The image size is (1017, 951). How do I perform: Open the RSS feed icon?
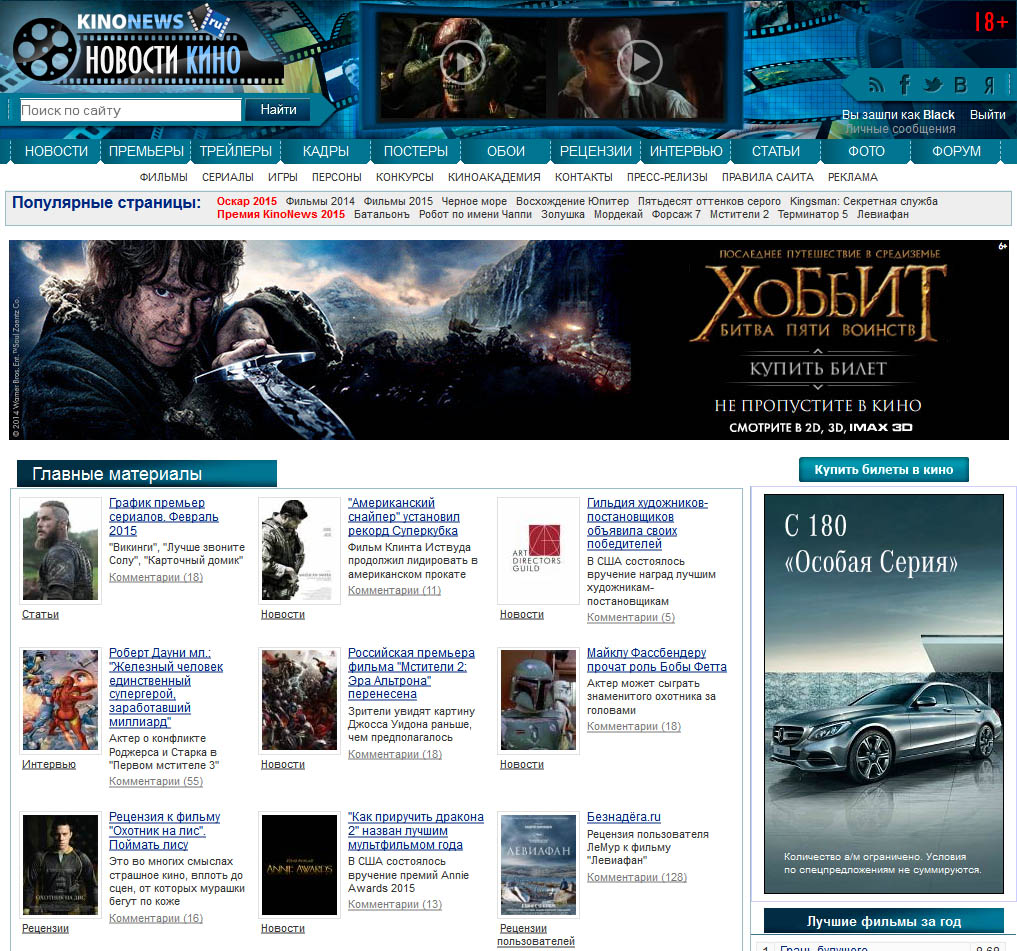pyautogui.click(x=876, y=85)
